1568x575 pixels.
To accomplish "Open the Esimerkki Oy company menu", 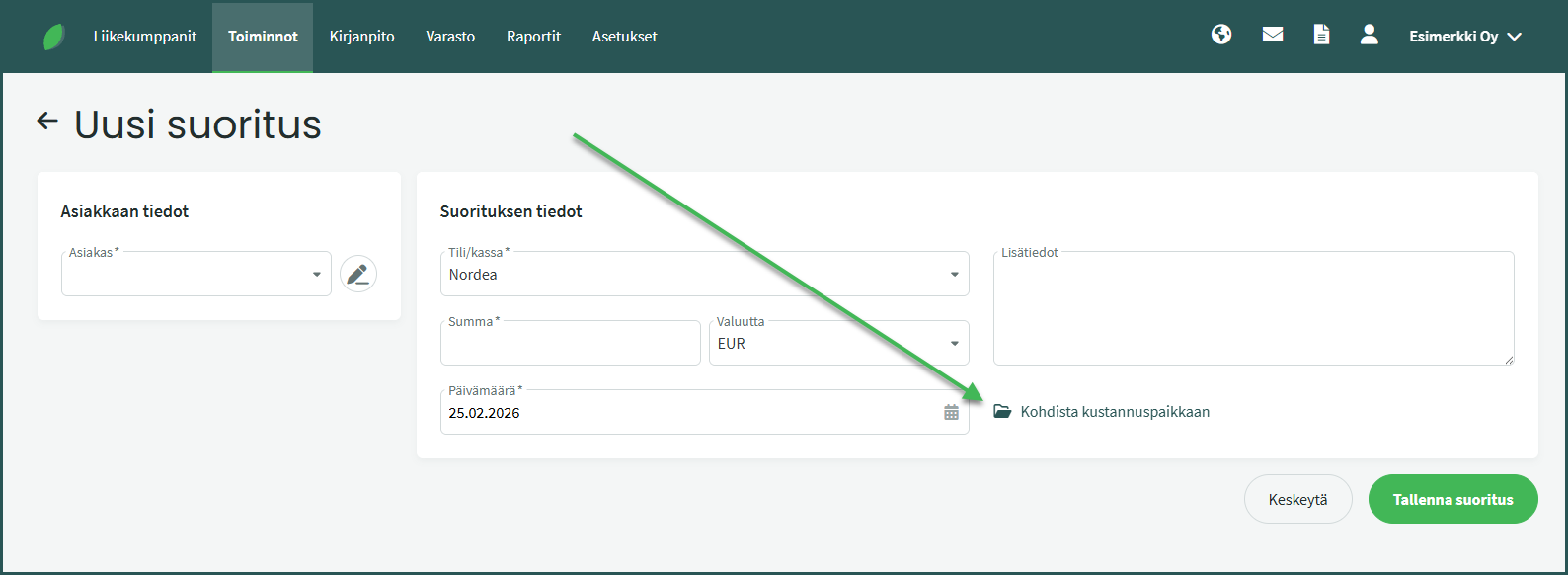I will click(1464, 37).
